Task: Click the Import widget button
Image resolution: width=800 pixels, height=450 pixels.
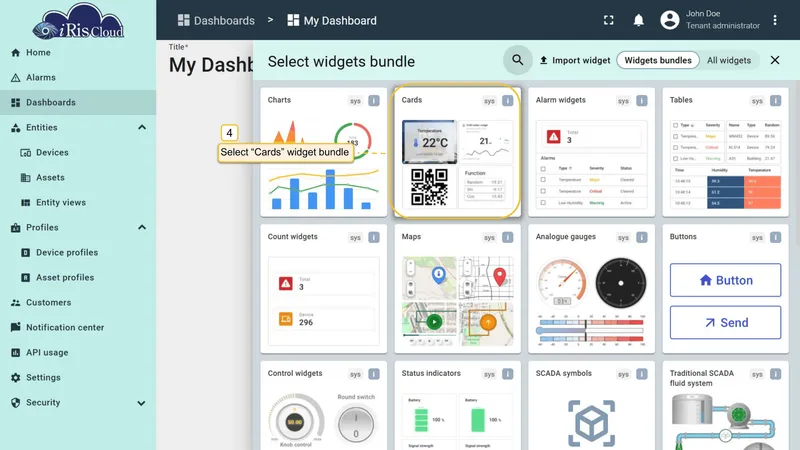Action: (574, 60)
